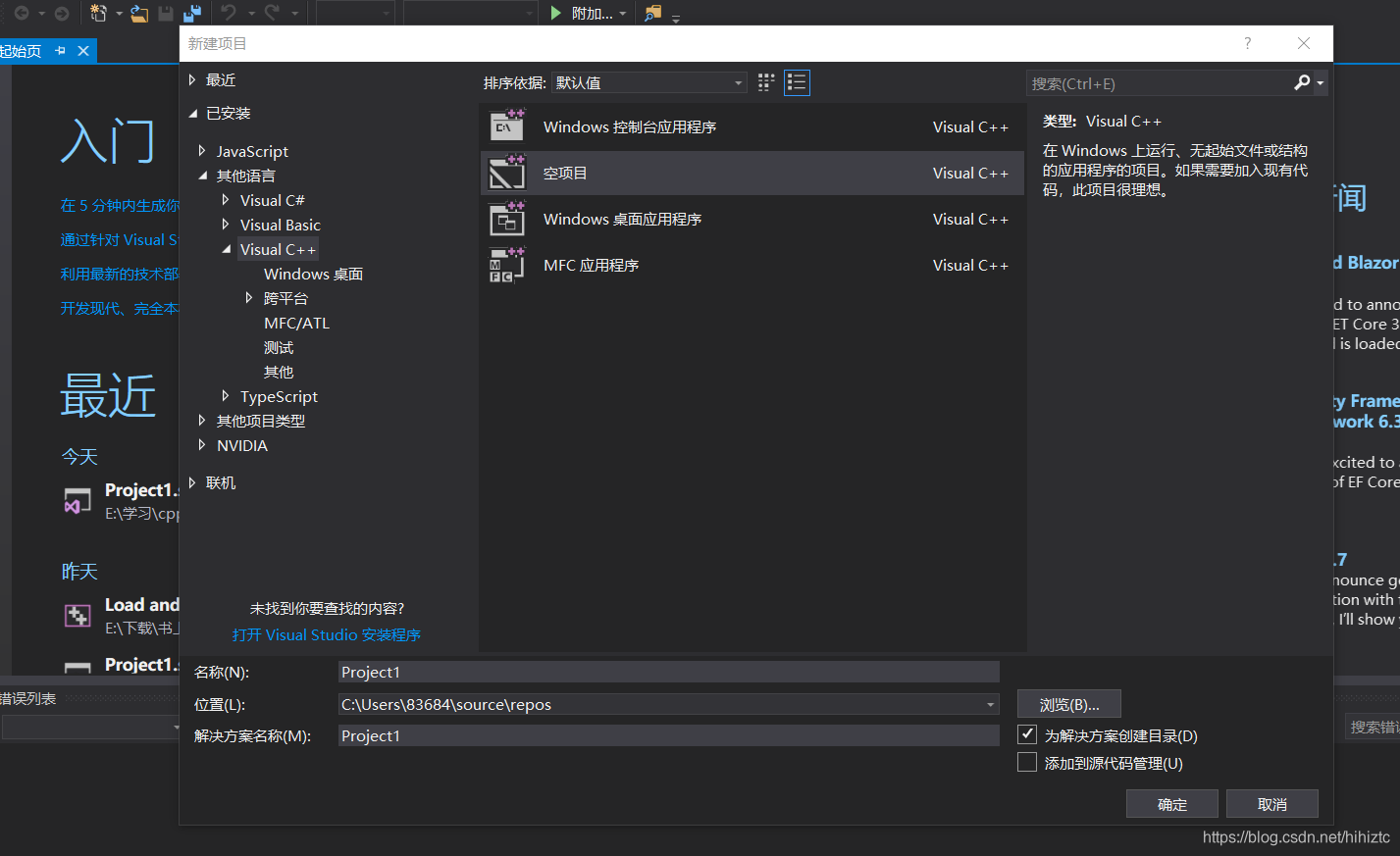Switch templates to list view
The image size is (1400, 856).
(797, 82)
